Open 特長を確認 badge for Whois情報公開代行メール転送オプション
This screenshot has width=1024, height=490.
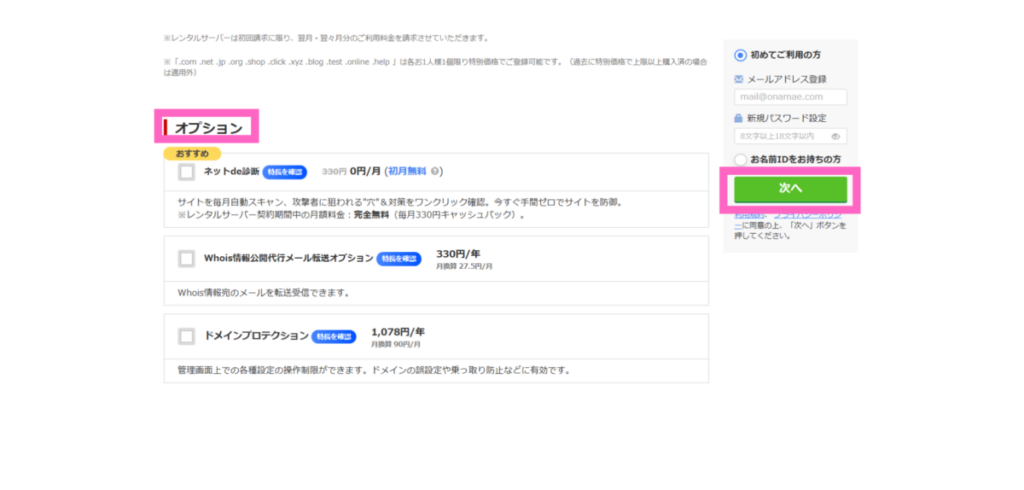click(398, 259)
